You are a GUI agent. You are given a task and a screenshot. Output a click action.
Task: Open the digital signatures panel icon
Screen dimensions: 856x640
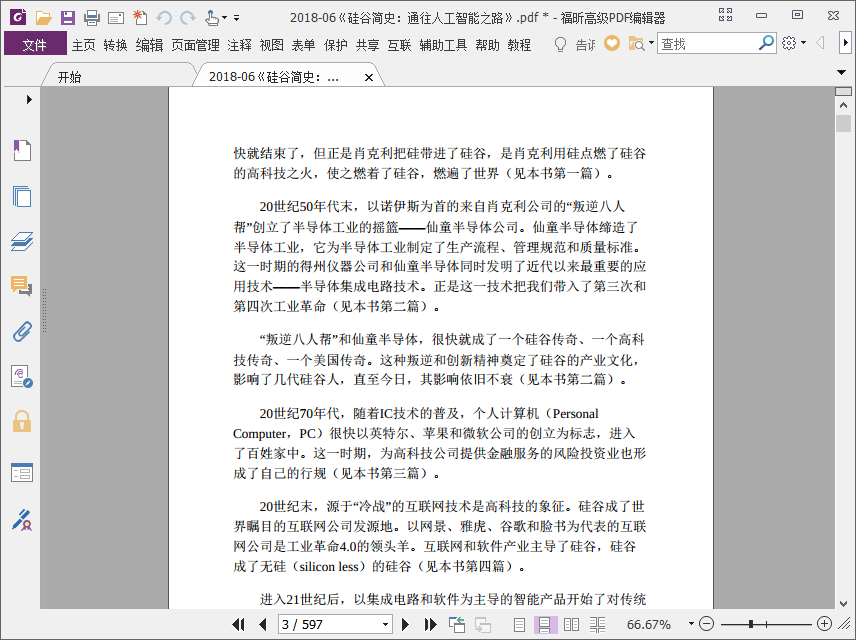tap(22, 377)
